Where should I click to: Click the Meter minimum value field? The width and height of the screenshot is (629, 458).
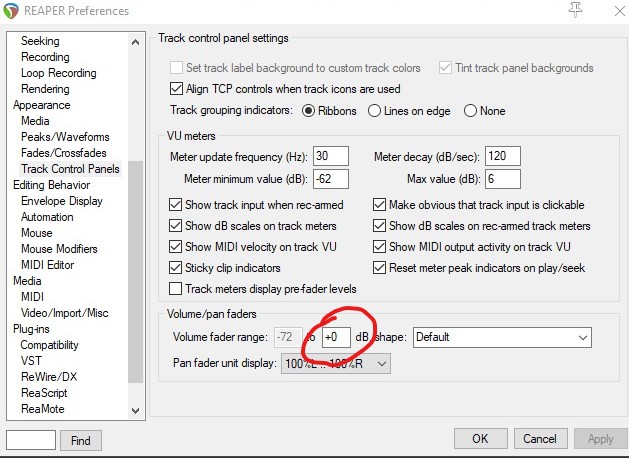pyautogui.click(x=331, y=179)
